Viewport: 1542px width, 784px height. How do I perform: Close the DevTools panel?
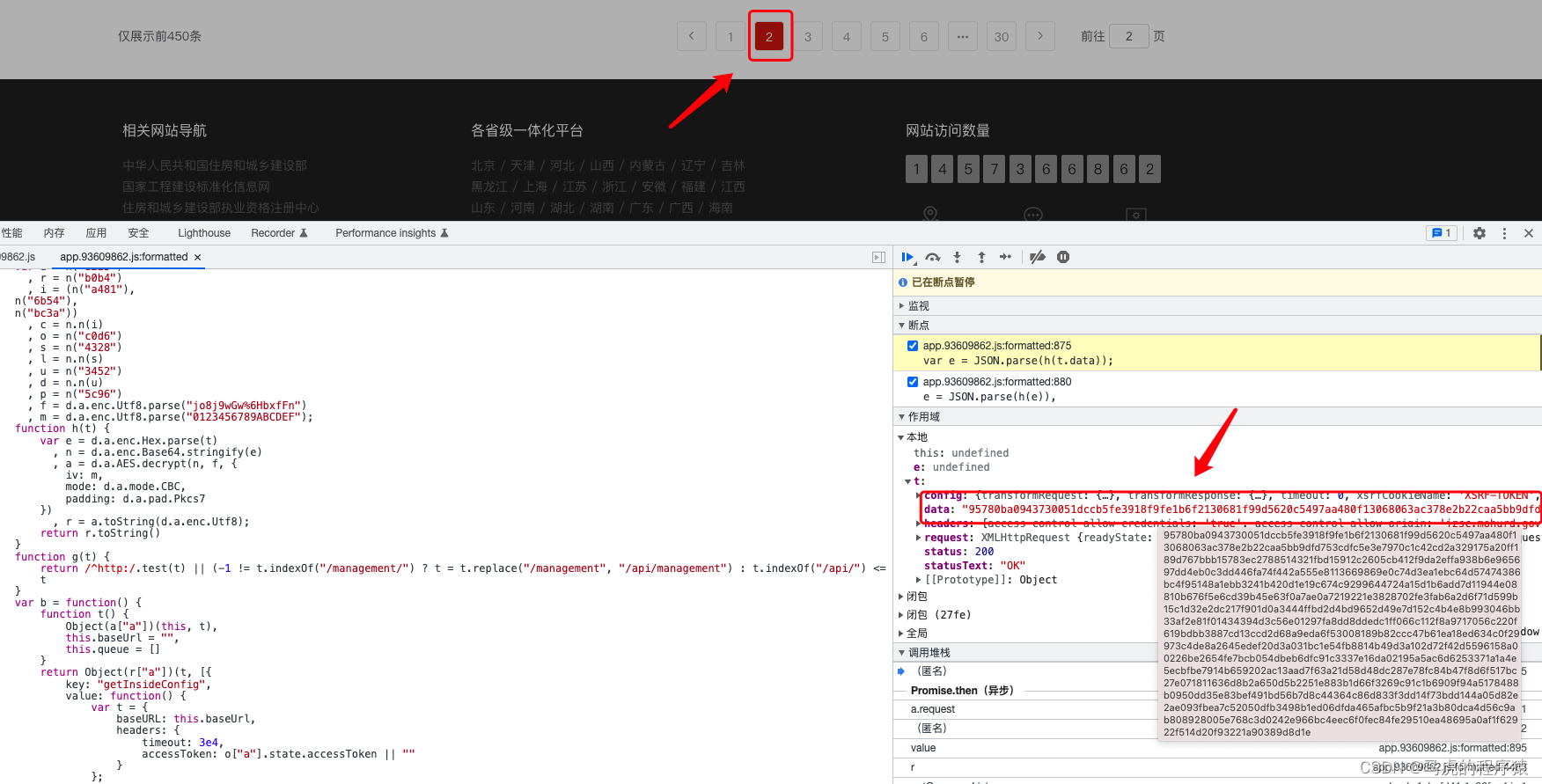pyautogui.click(x=1529, y=233)
